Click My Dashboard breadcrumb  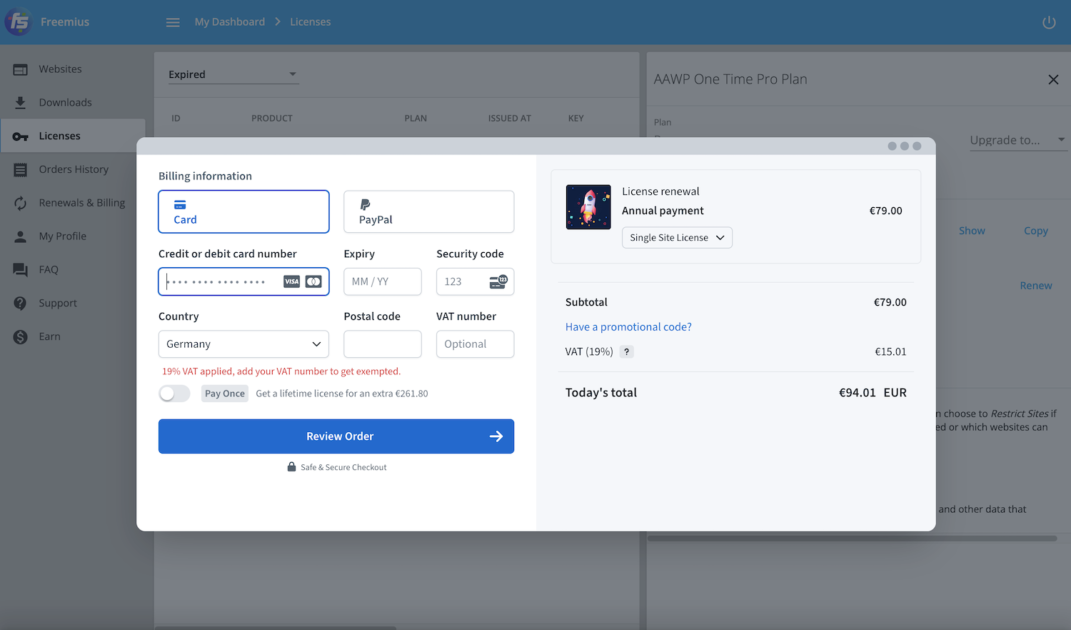tap(230, 22)
